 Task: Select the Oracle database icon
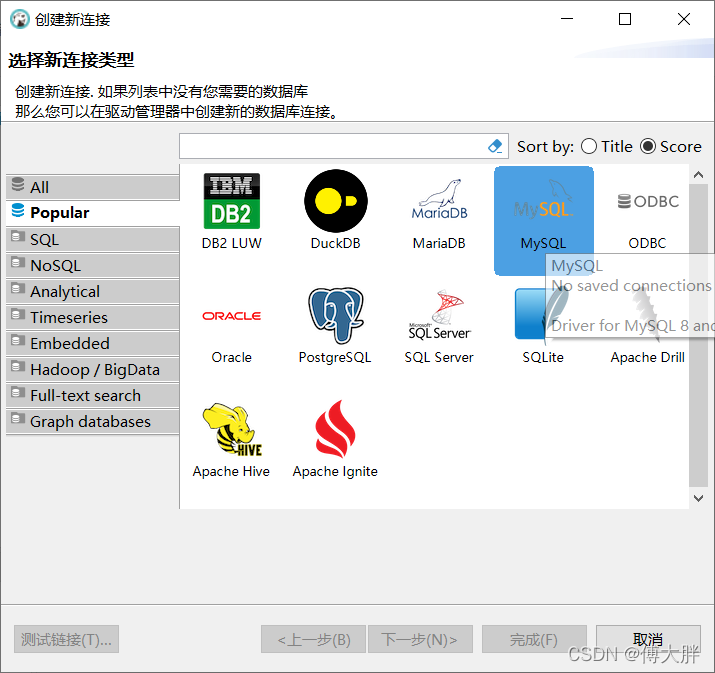pos(232,316)
